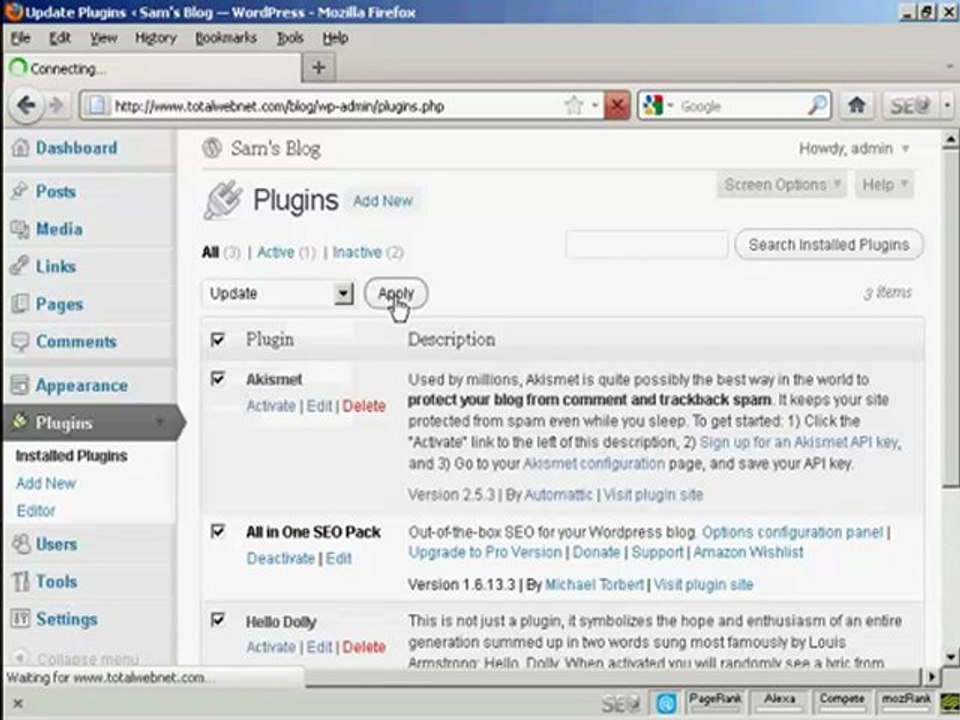Click the search magnifier icon
960x720 pixels.
pos(817,106)
